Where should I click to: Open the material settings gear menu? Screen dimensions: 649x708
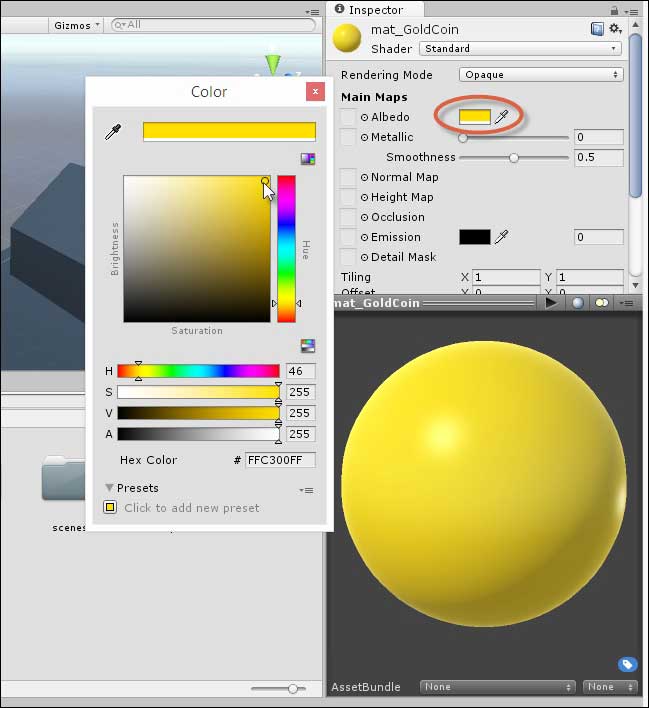615,29
